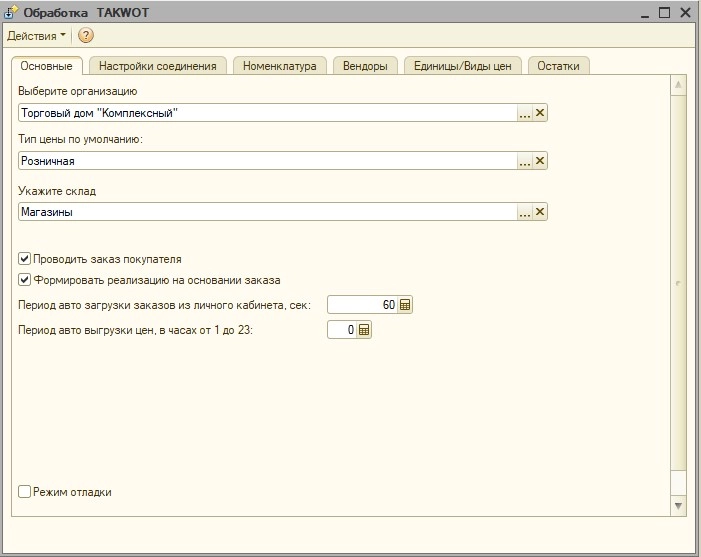This screenshot has height=557, width=701.
Task: Open organization selection with ellipsis button
Action: pos(524,113)
